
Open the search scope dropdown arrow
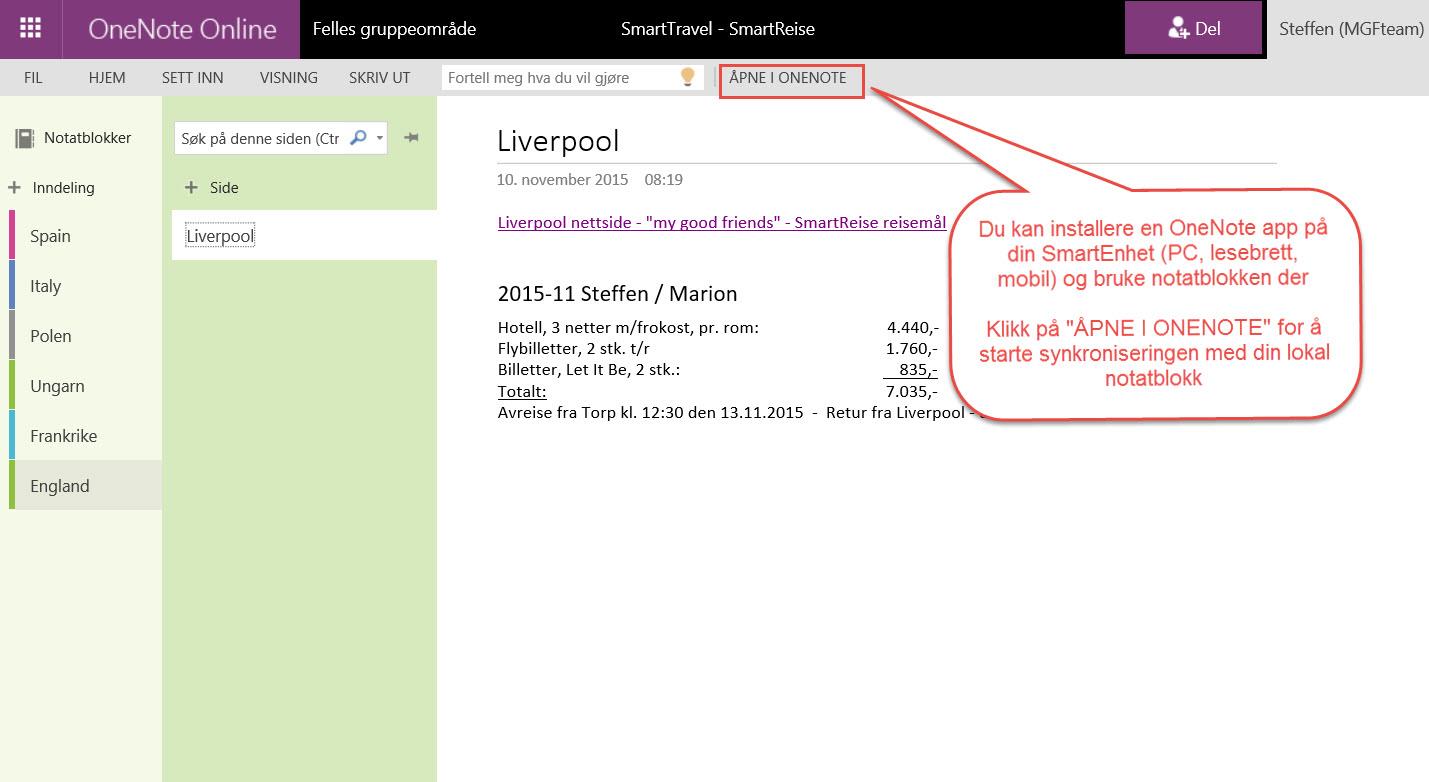pyautogui.click(x=380, y=139)
